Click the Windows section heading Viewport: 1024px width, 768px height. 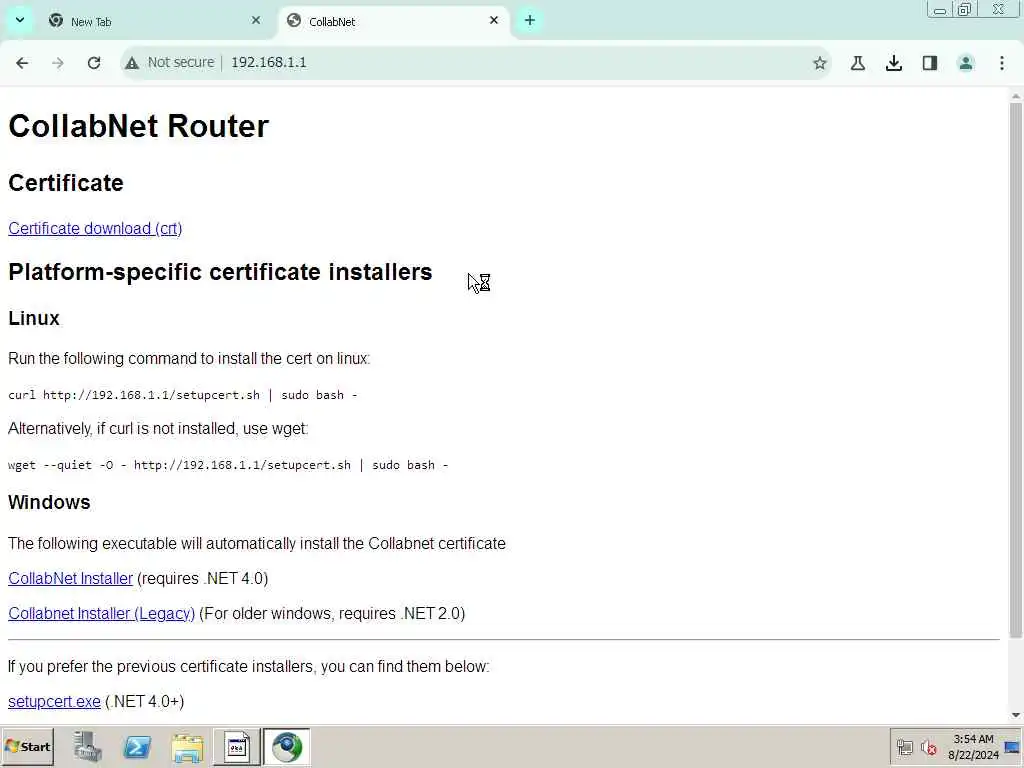[49, 502]
